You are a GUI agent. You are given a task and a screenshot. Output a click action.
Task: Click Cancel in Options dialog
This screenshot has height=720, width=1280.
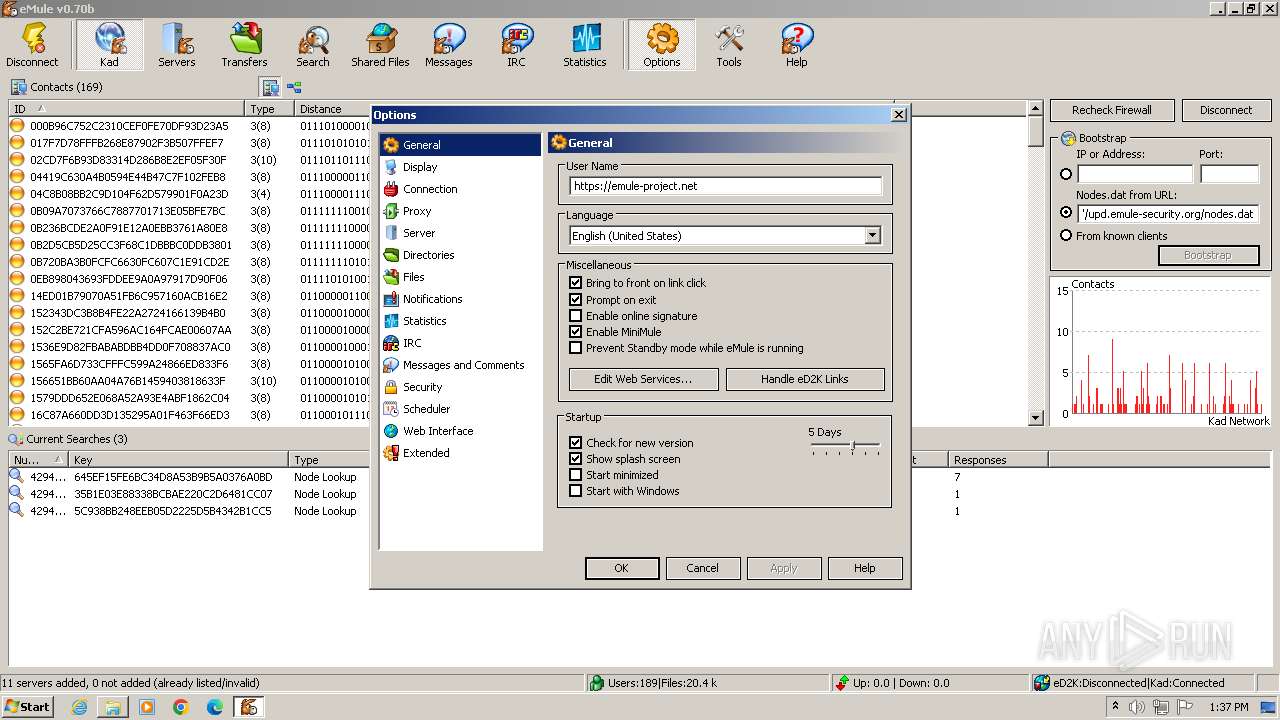pyautogui.click(x=702, y=568)
